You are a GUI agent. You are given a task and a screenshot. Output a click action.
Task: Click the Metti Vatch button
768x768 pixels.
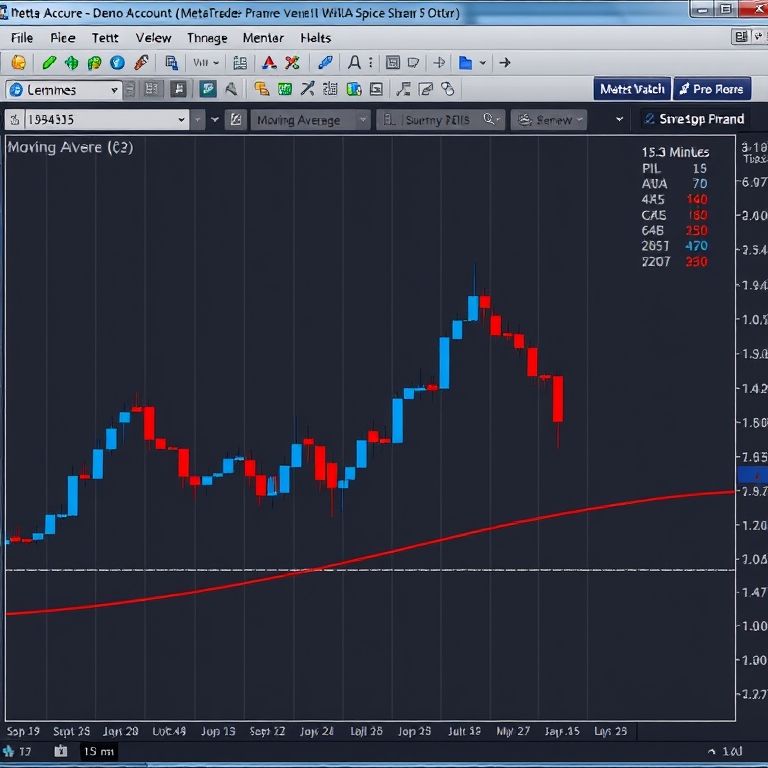pyautogui.click(x=631, y=89)
